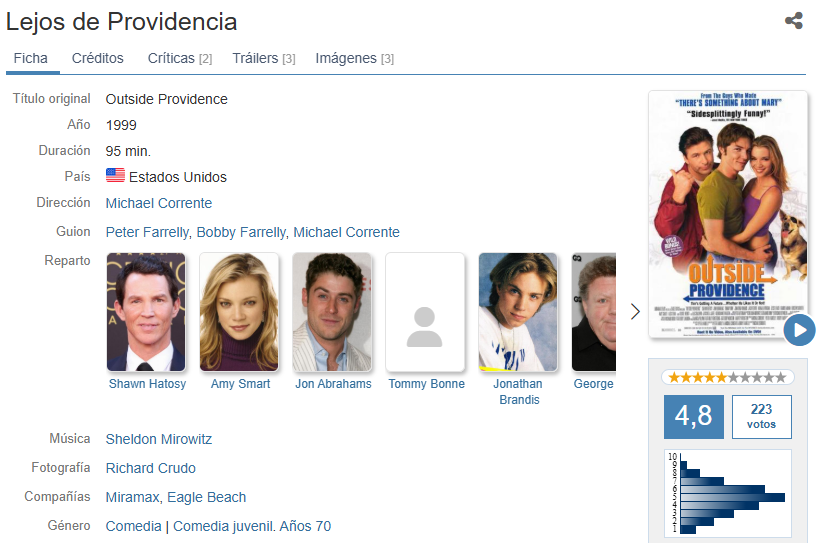Open Peter Farrelly writer link
Image resolution: width=820 pixels, height=543 pixels.
coord(149,232)
